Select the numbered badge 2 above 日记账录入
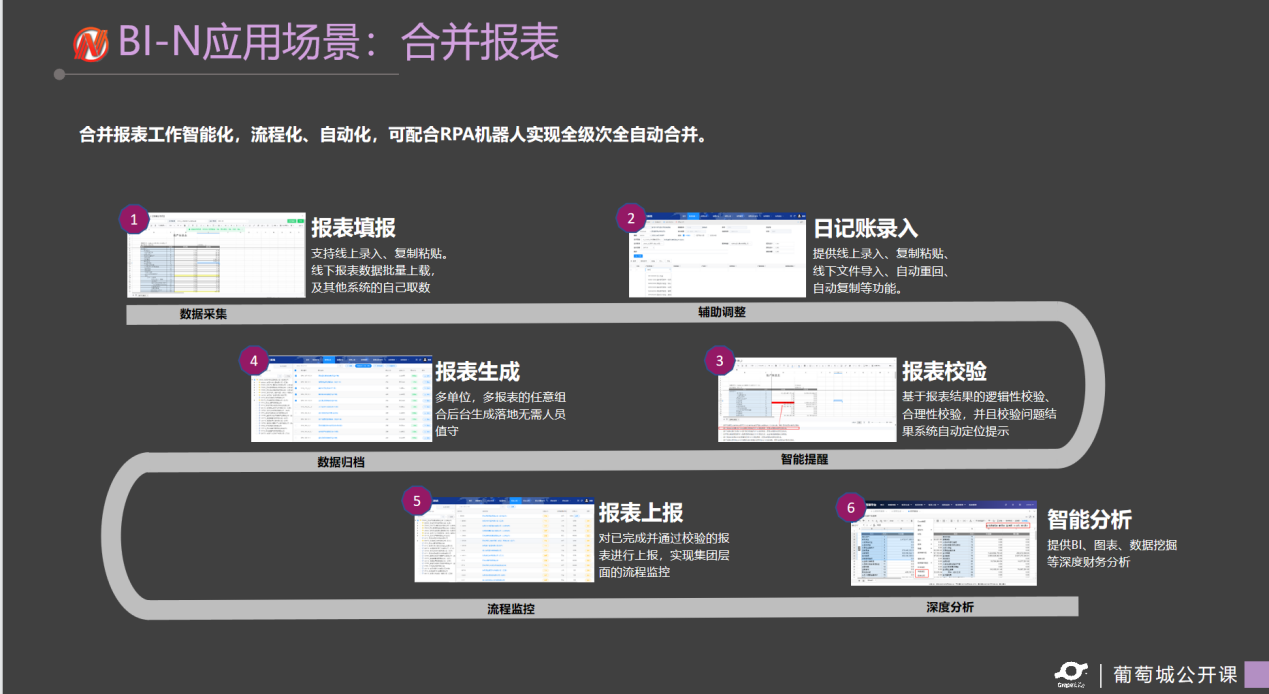 [631, 218]
